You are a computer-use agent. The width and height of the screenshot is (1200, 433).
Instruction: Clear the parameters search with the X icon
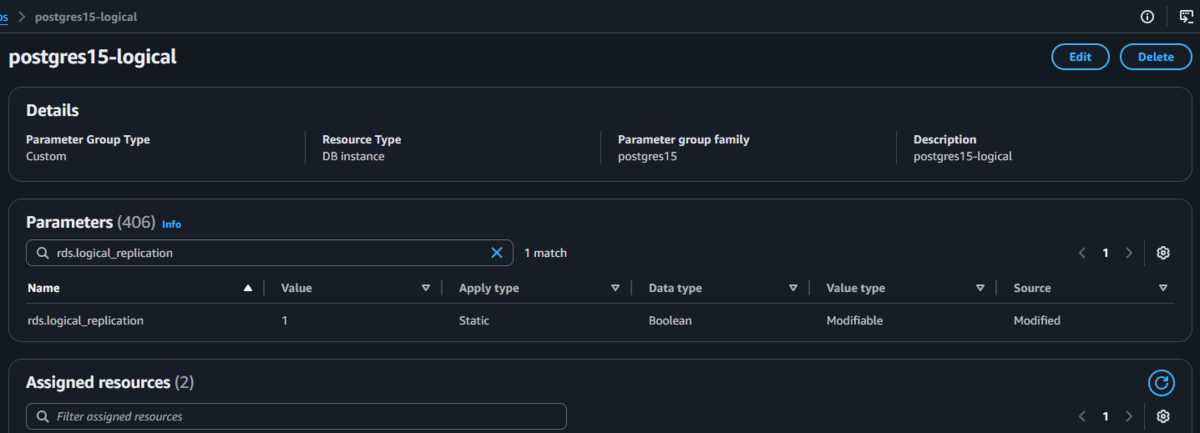click(497, 253)
